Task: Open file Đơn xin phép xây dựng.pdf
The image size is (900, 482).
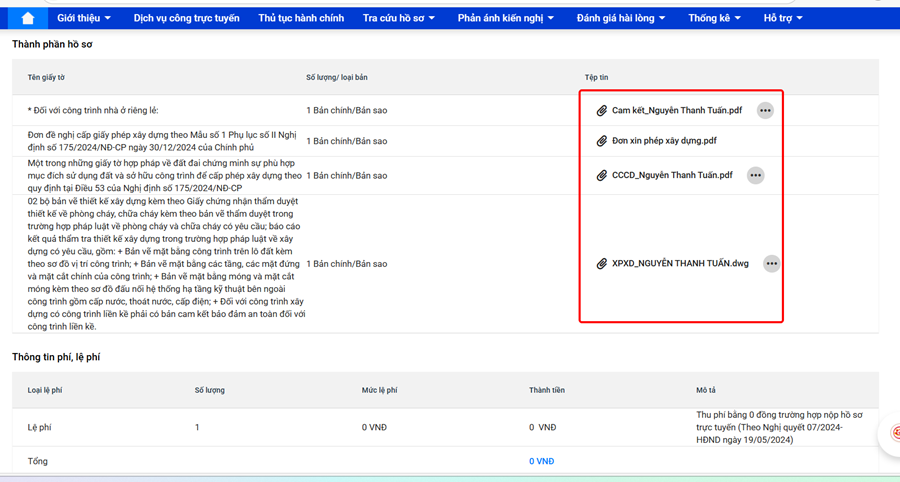Action: 664,141
